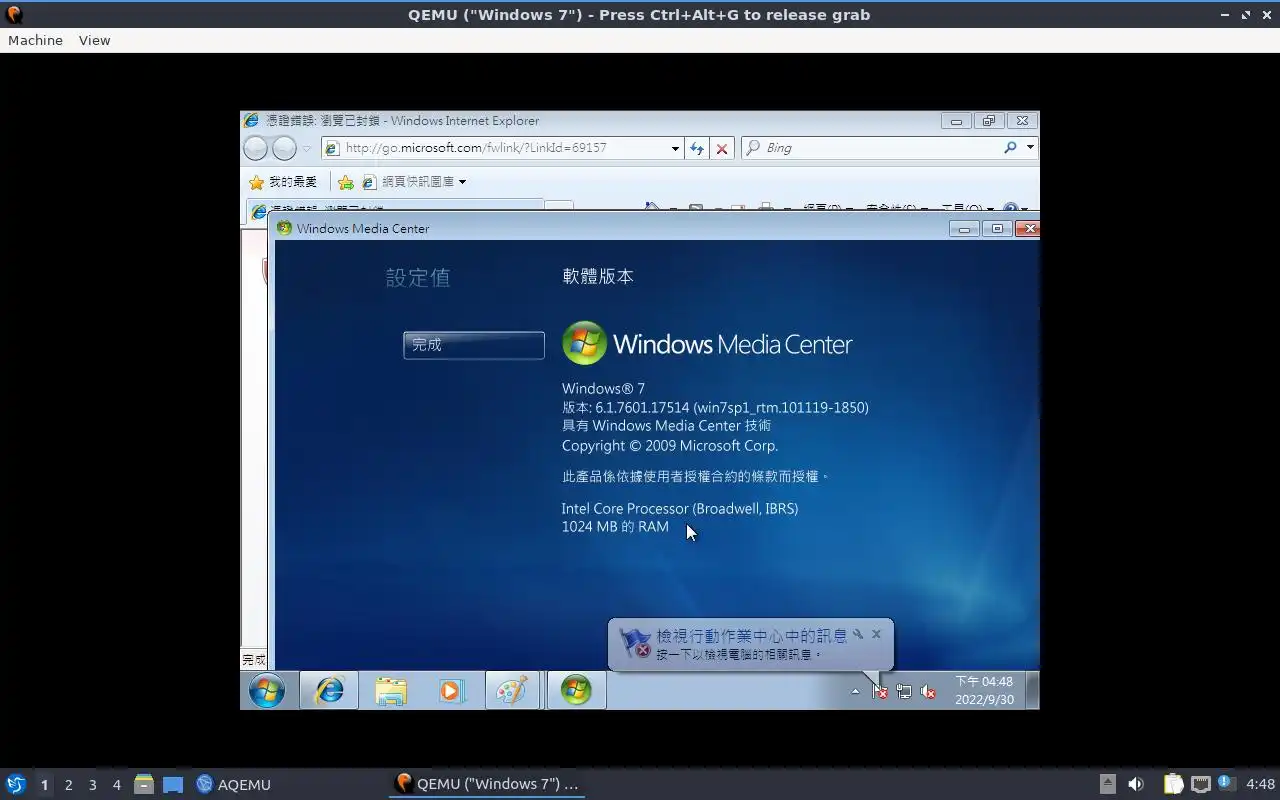Image resolution: width=1280 pixels, height=800 pixels.
Task: Close the Action Center notification balloon
Action: click(876, 634)
